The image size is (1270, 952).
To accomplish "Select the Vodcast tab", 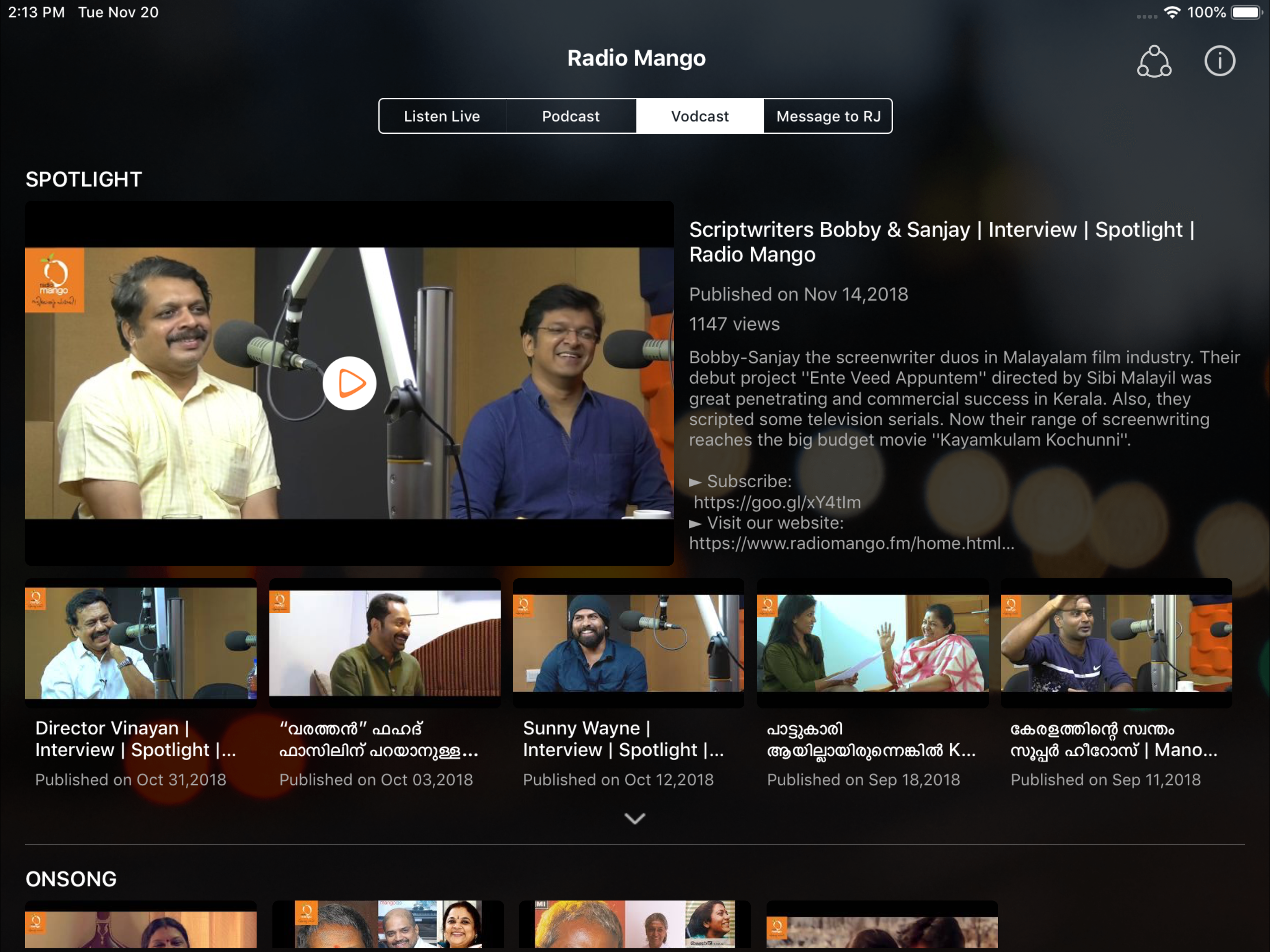I will point(699,116).
